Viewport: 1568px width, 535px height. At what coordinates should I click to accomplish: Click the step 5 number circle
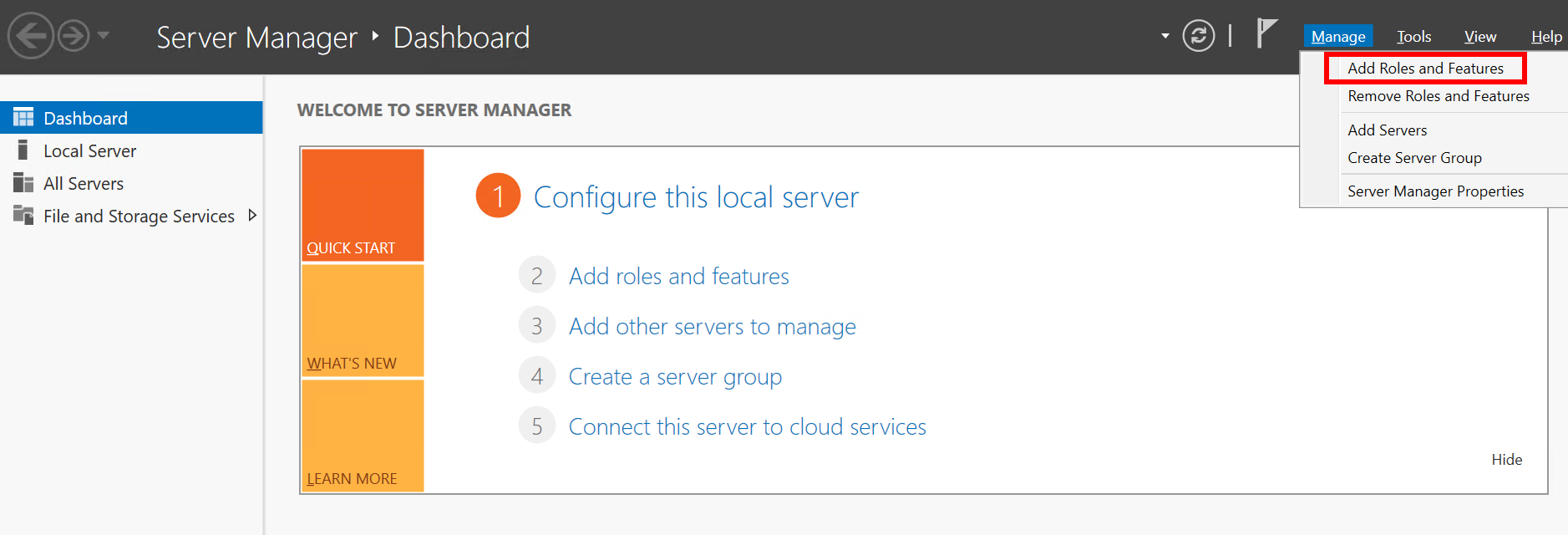[537, 425]
